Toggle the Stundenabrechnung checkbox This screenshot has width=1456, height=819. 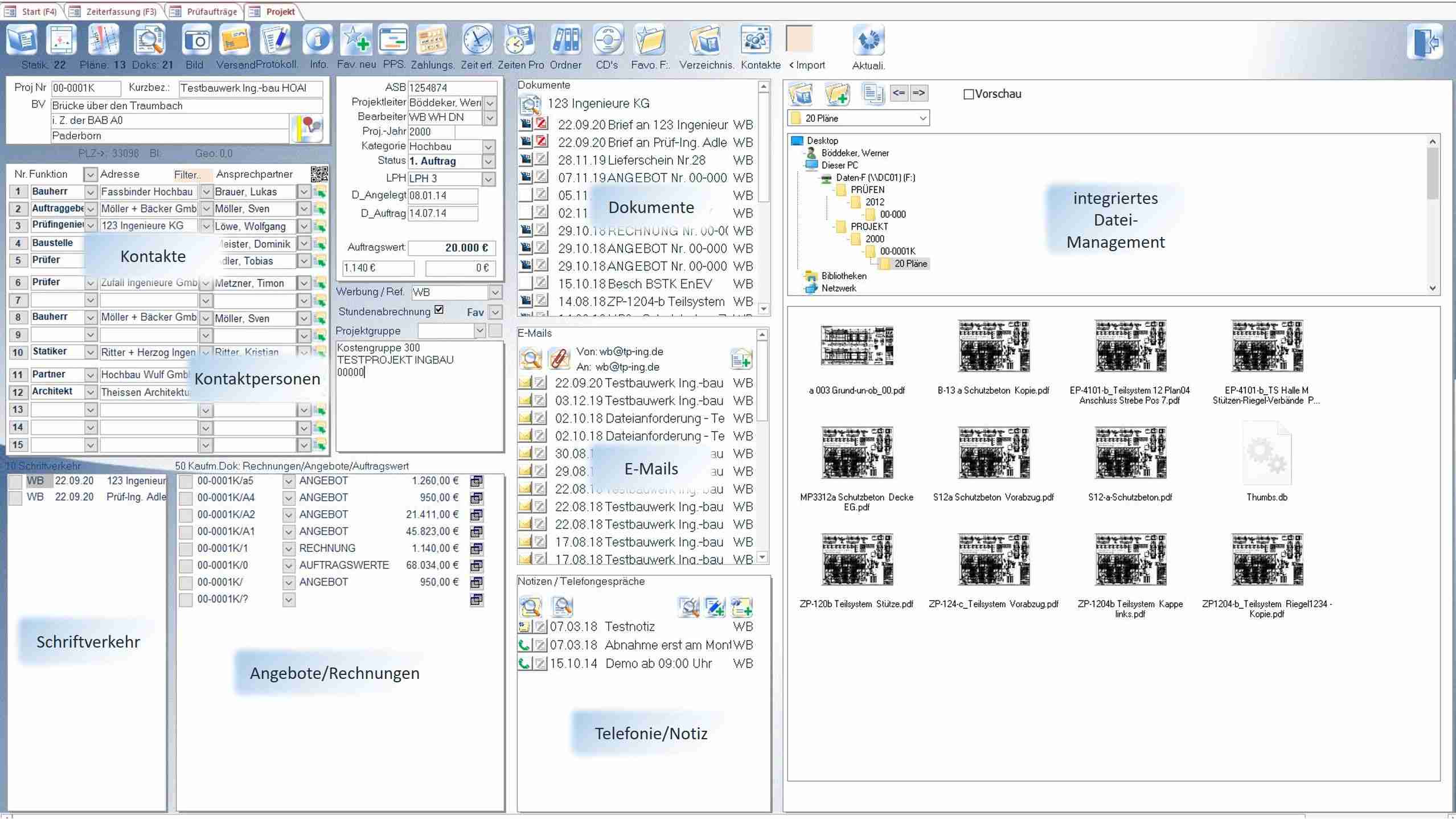point(438,310)
